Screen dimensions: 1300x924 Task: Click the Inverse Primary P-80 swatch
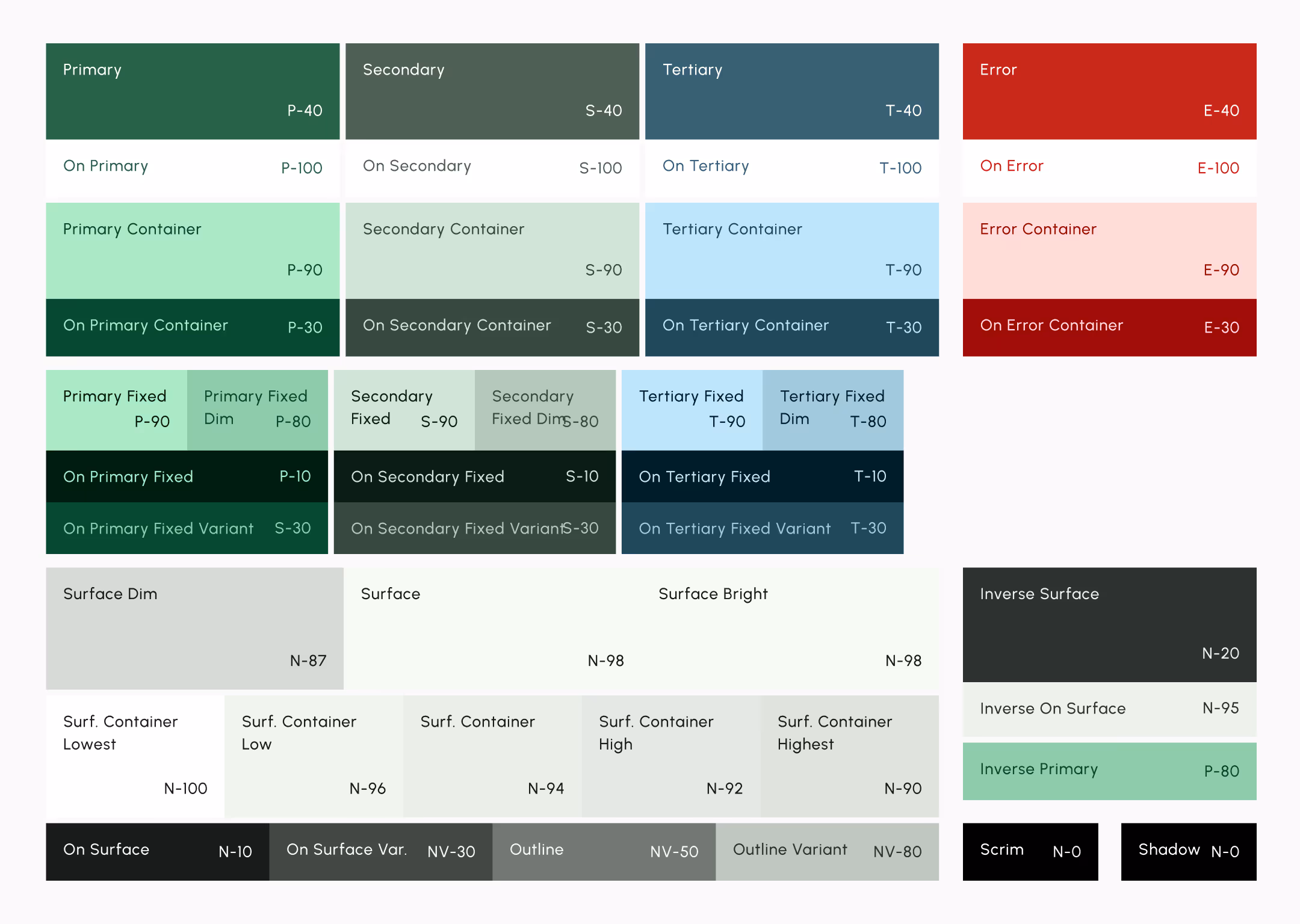[1109, 771]
